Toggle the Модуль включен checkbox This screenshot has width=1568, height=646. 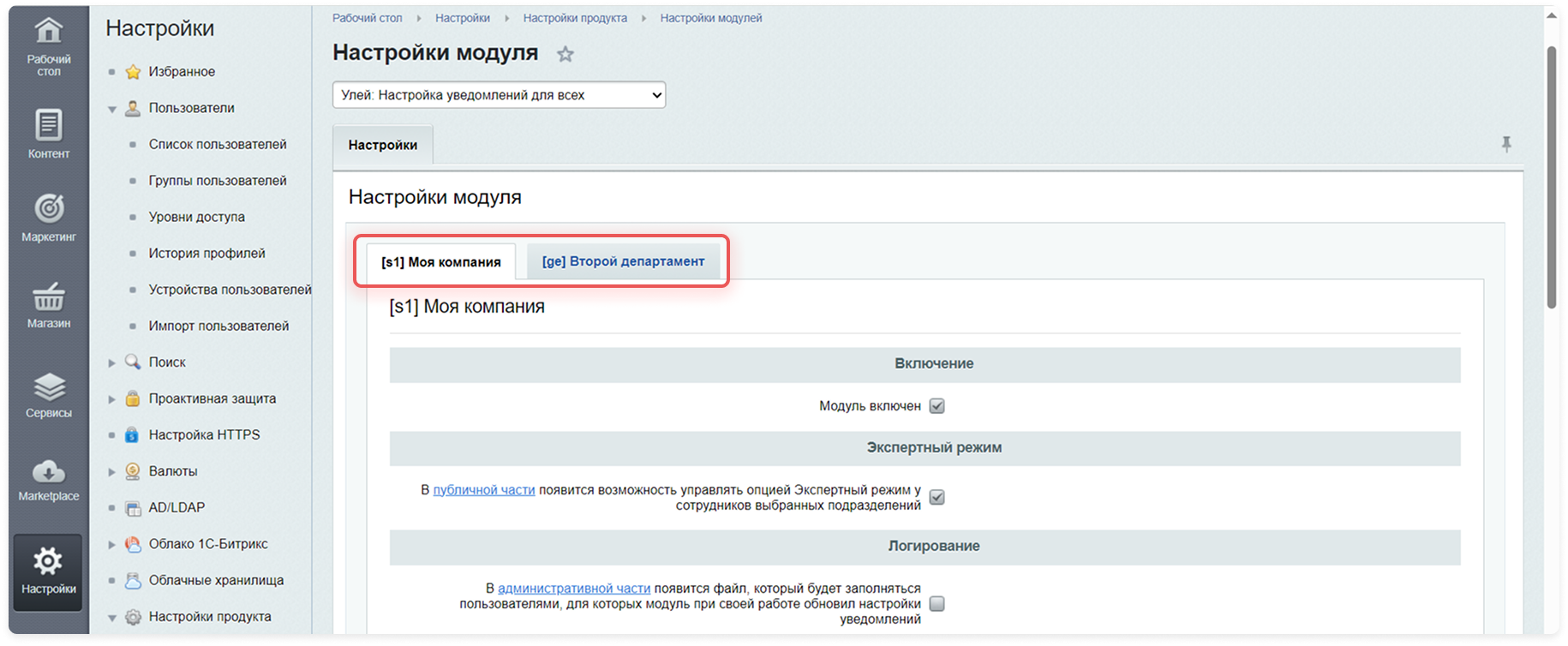937,406
